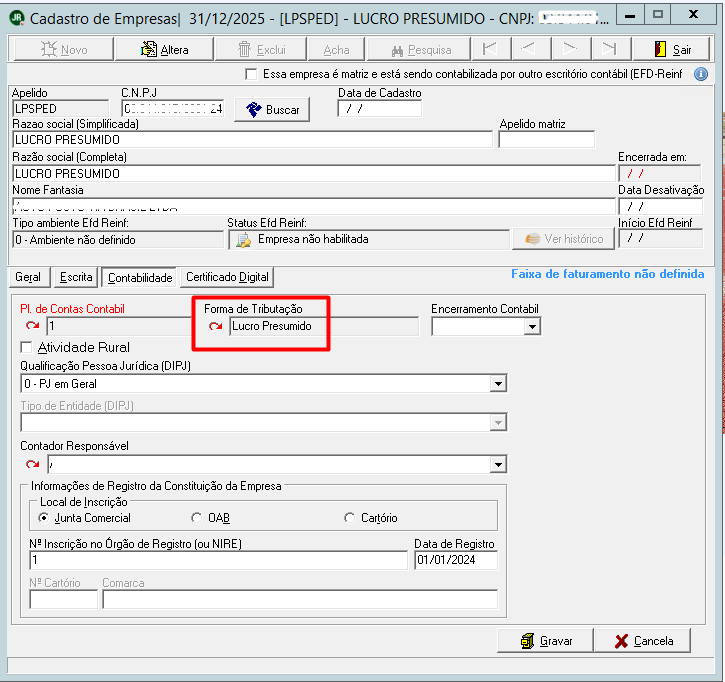
Task: Toggle the matriz company checkbox
Action: pos(251,74)
